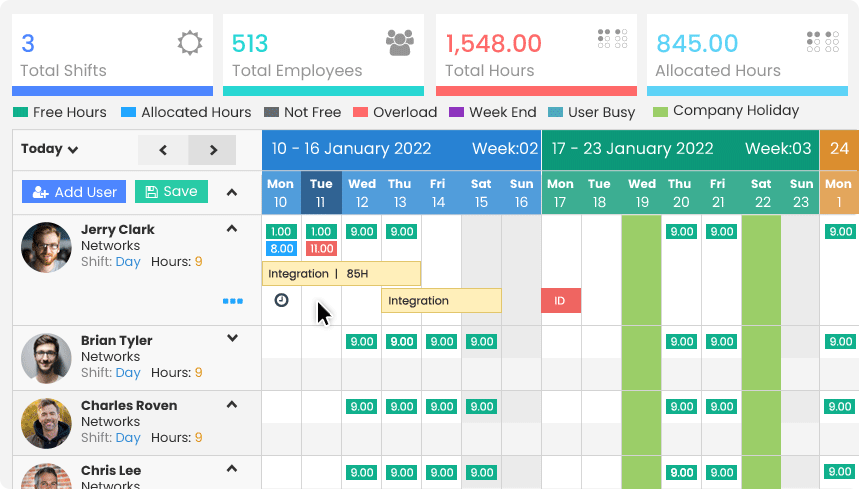Viewport: 859px width, 489px height.
Task: Expand Brian Tyler's row
Action: point(232,338)
